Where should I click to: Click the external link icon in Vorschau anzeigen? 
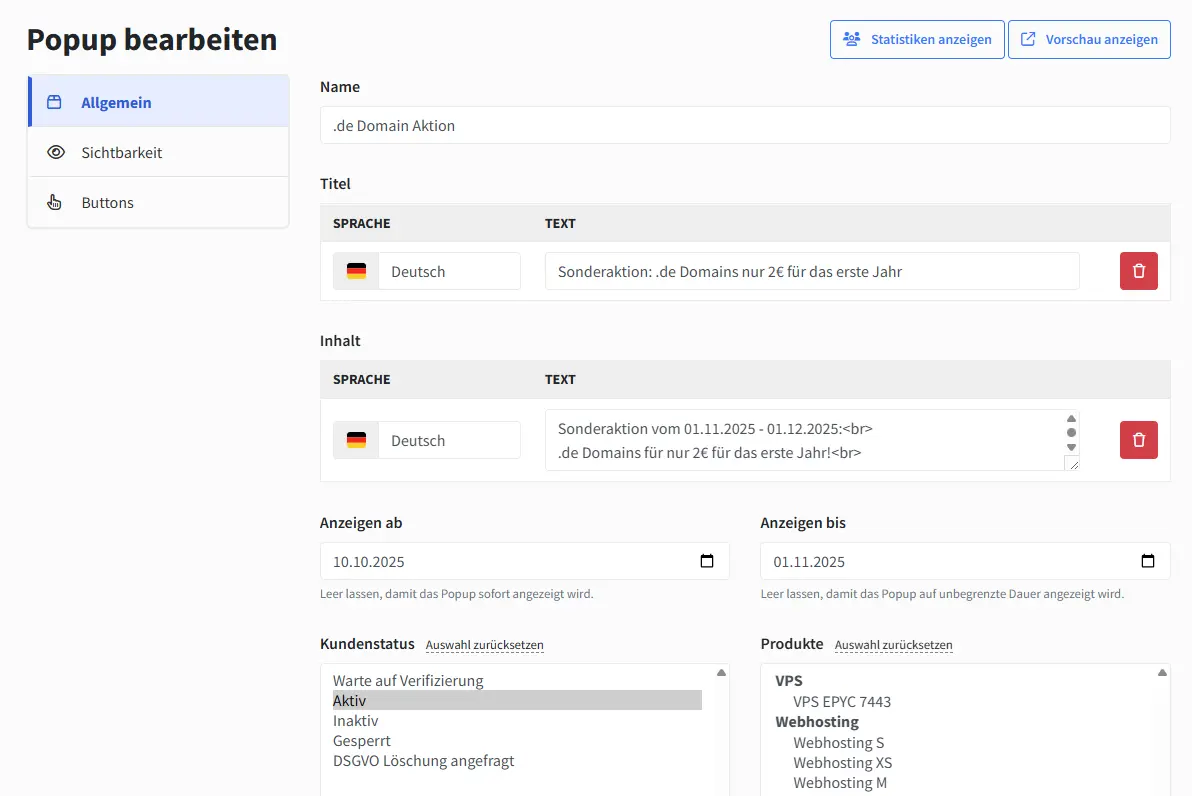click(x=1028, y=39)
